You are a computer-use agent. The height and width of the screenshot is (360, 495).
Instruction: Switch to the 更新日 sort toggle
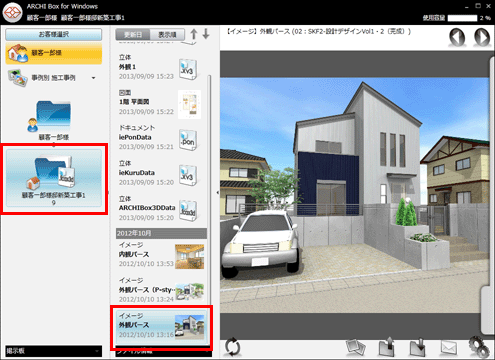coord(133,35)
